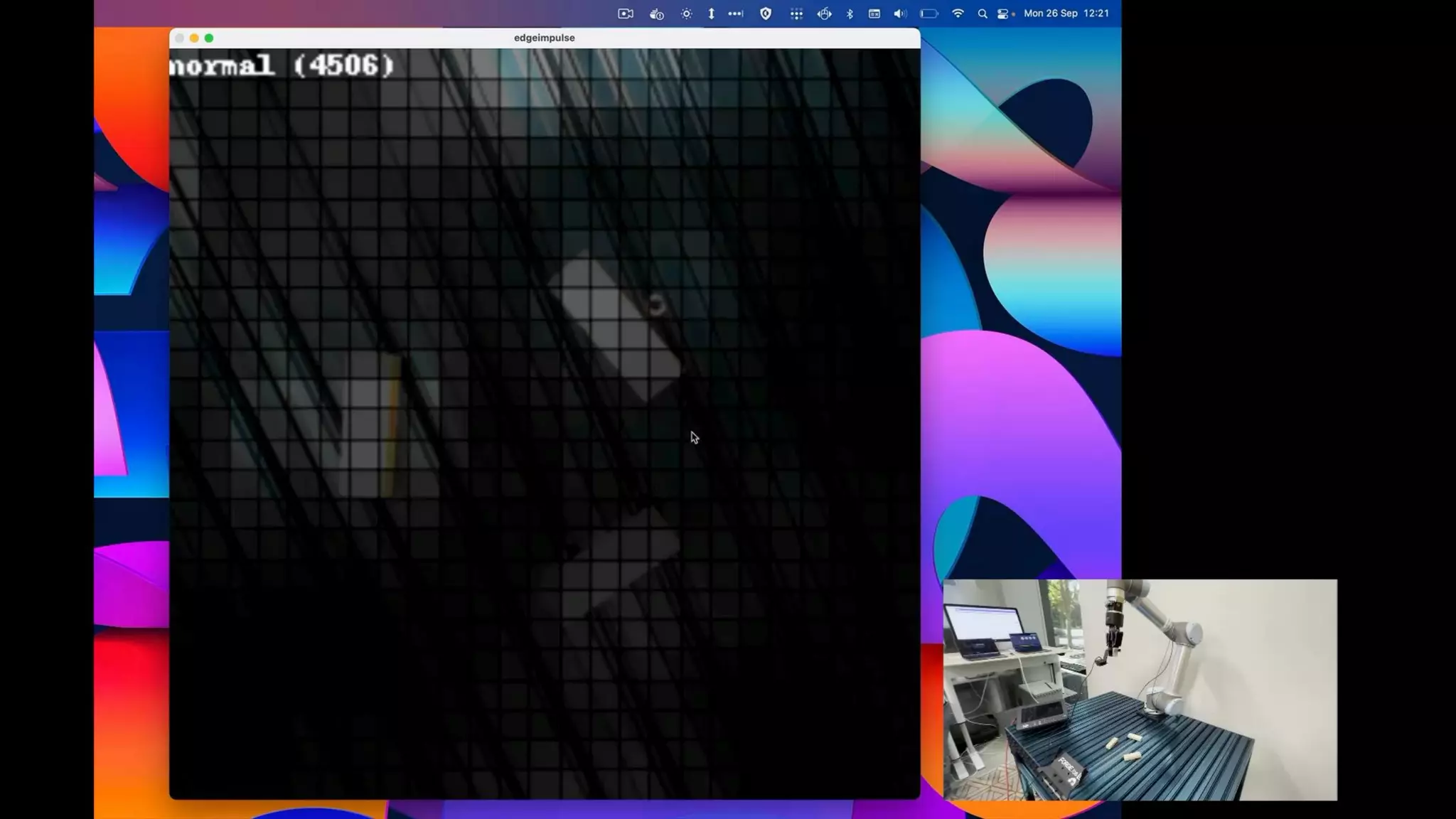The image size is (1456, 819).
Task: Click the robot arm webcam thumbnail
Action: [1140, 689]
